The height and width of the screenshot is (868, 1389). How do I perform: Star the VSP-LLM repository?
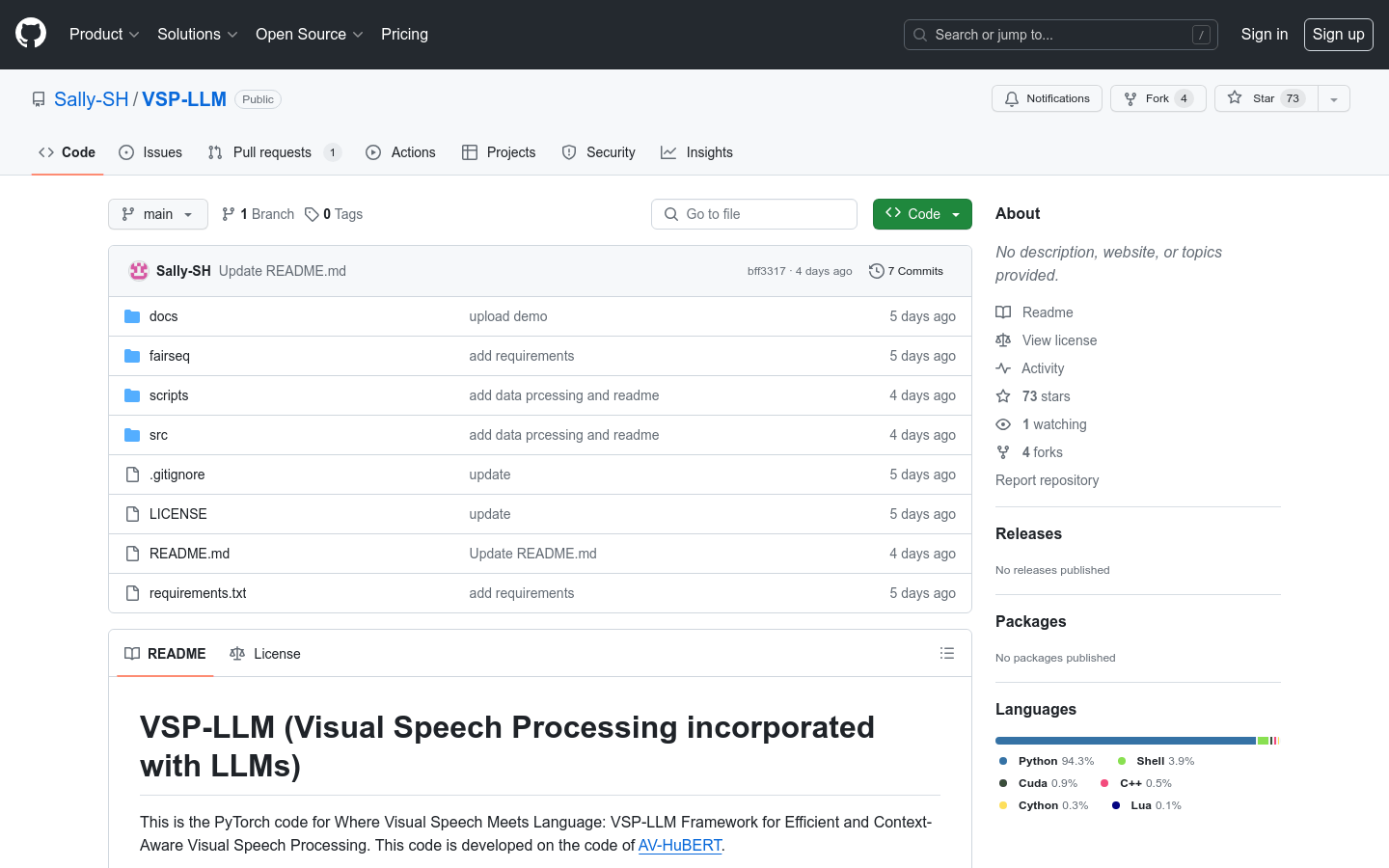1266,98
